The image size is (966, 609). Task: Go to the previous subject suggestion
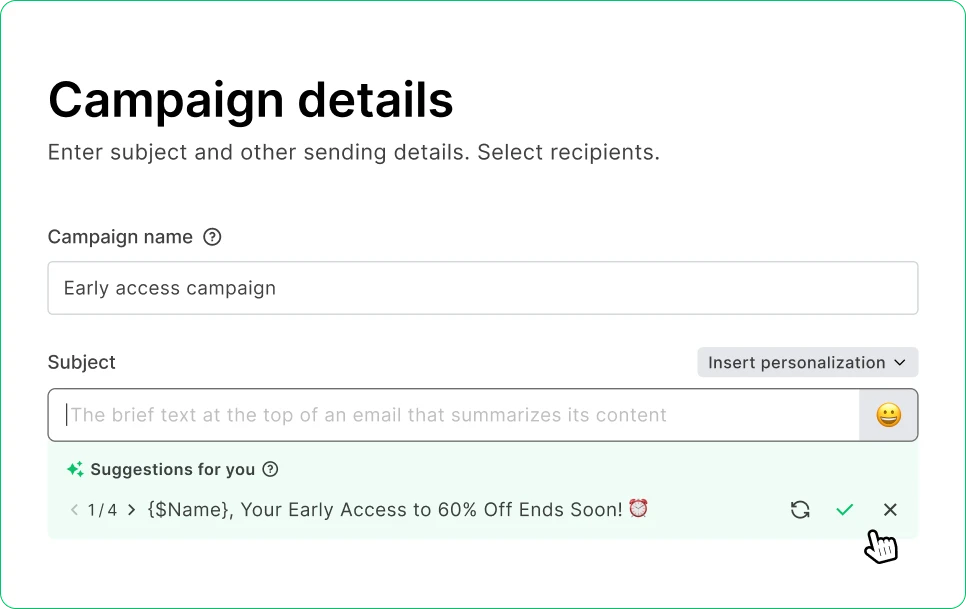(74, 510)
